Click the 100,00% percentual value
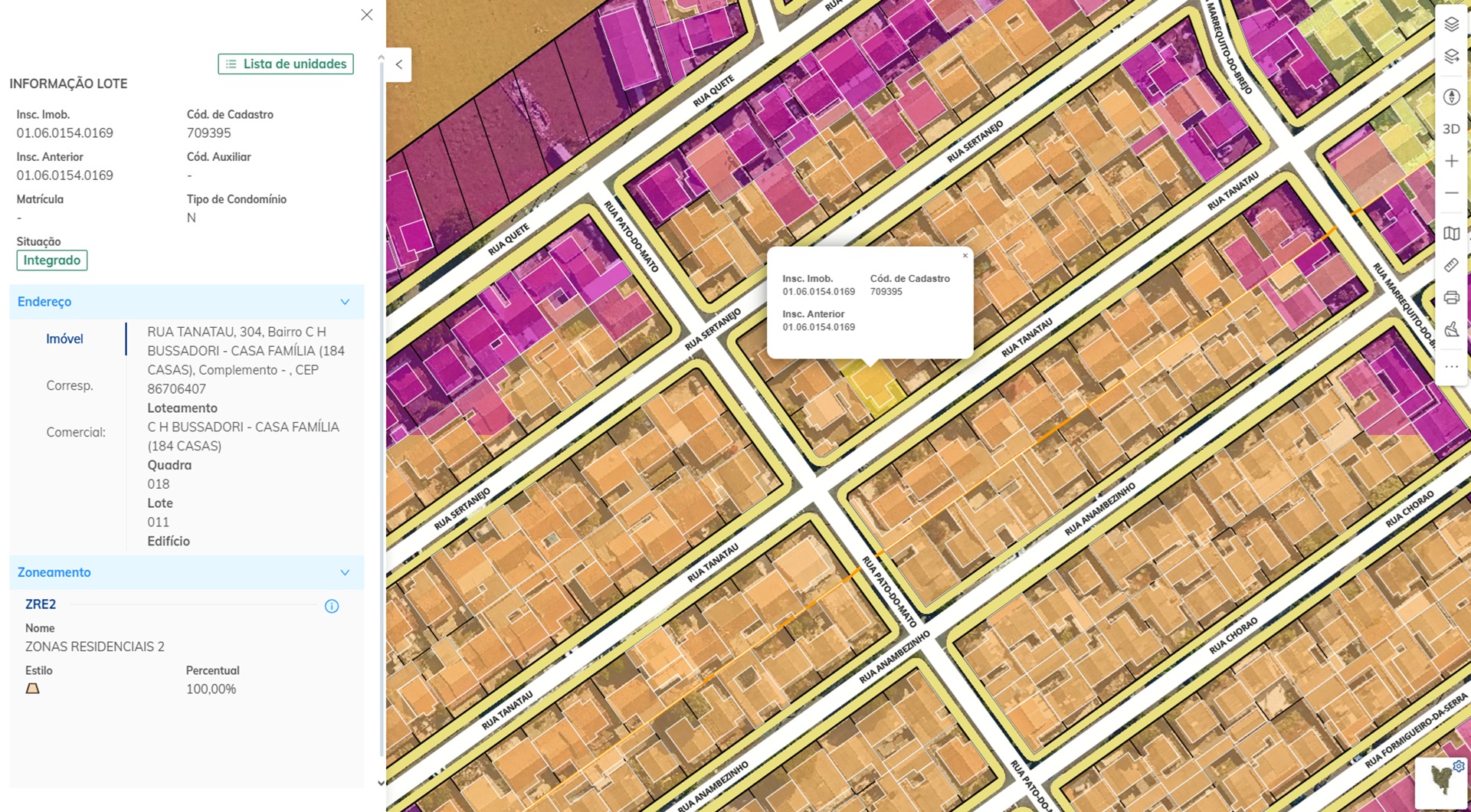 point(211,689)
